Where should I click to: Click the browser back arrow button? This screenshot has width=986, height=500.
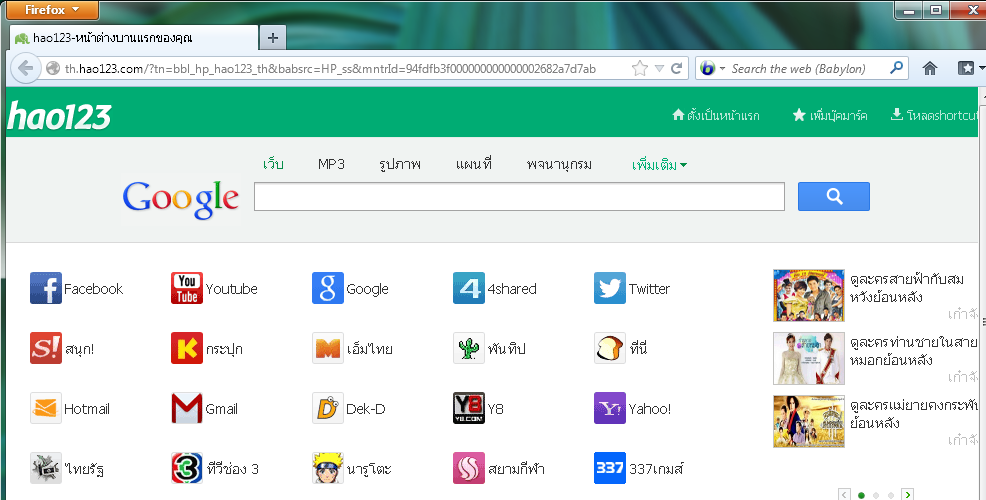25,68
